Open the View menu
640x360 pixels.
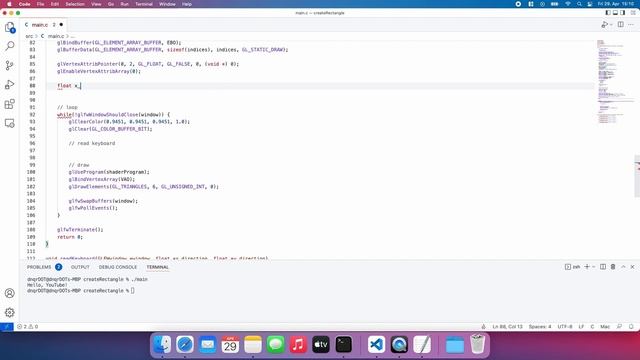96,4
